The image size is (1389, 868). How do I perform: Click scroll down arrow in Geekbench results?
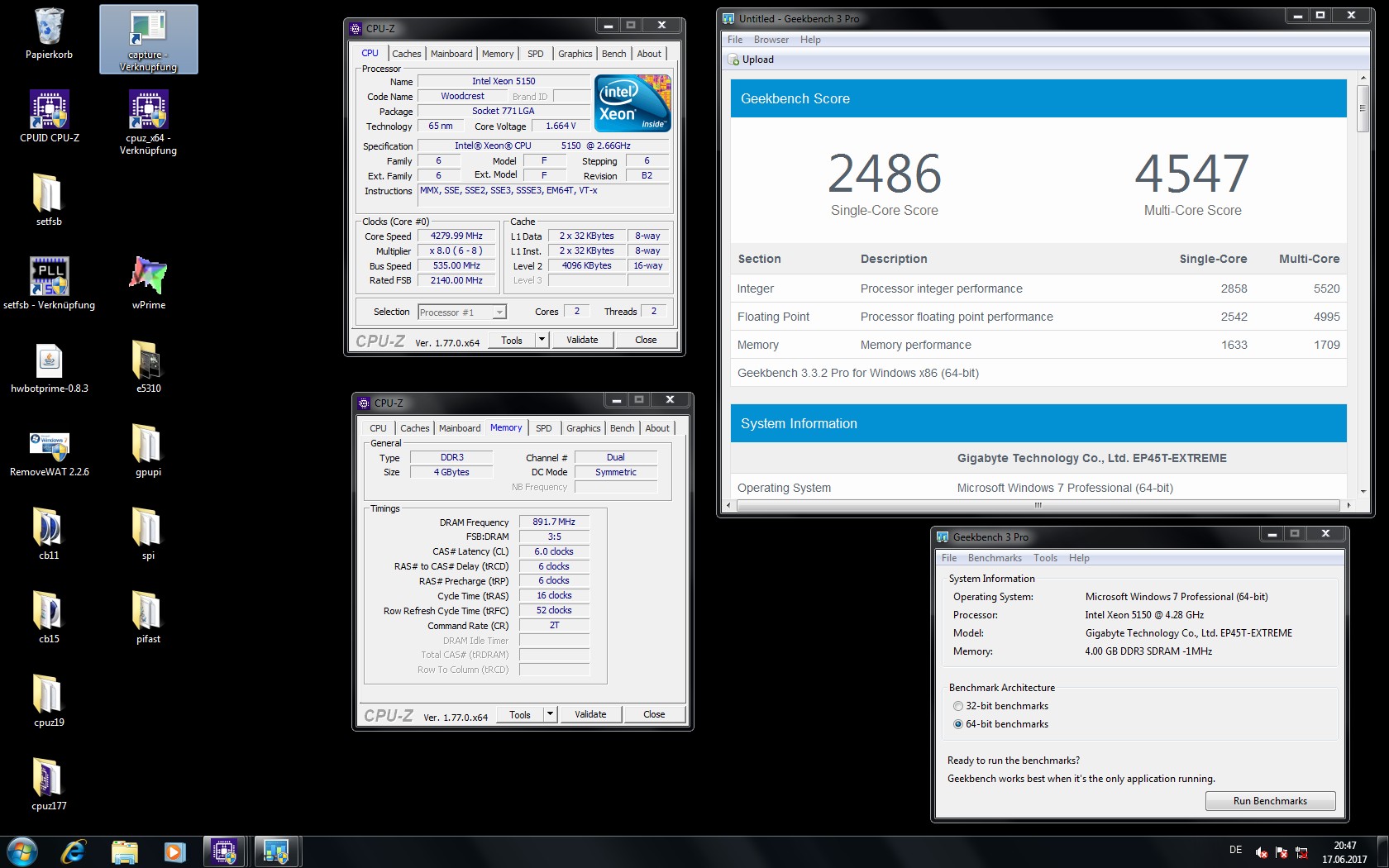pyautogui.click(x=1363, y=492)
